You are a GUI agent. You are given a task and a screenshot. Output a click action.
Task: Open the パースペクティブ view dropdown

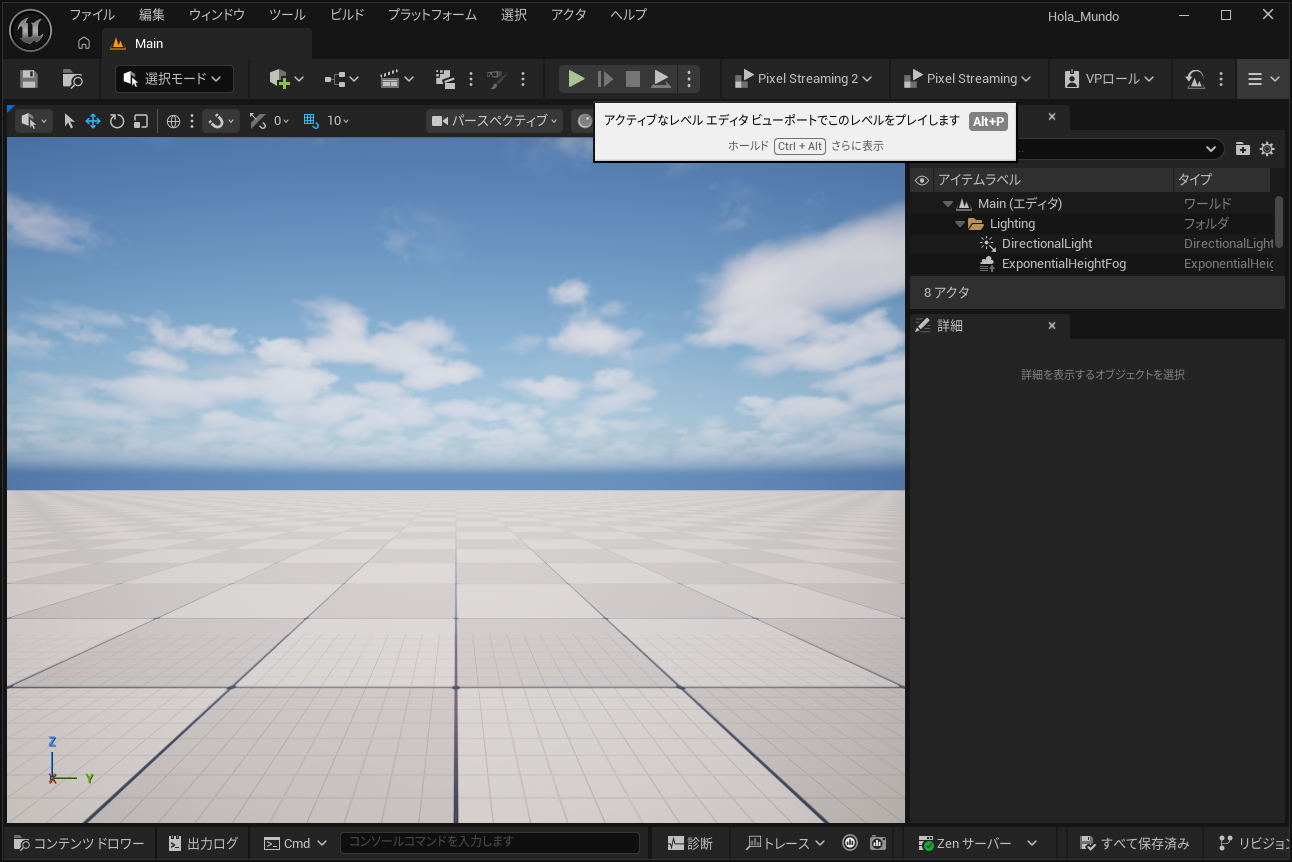point(495,121)
